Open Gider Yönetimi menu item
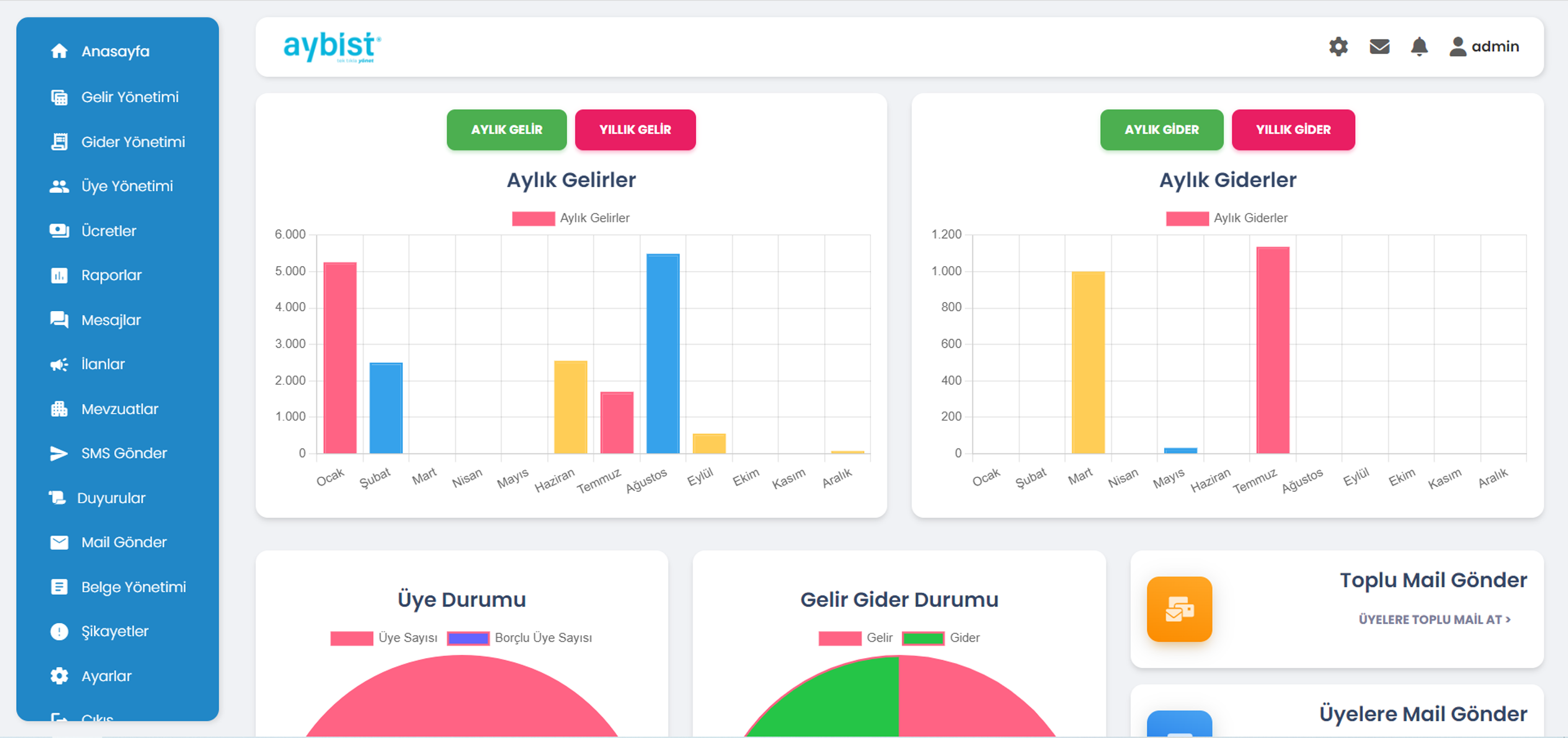1568x738 pixels. point(118,142)
